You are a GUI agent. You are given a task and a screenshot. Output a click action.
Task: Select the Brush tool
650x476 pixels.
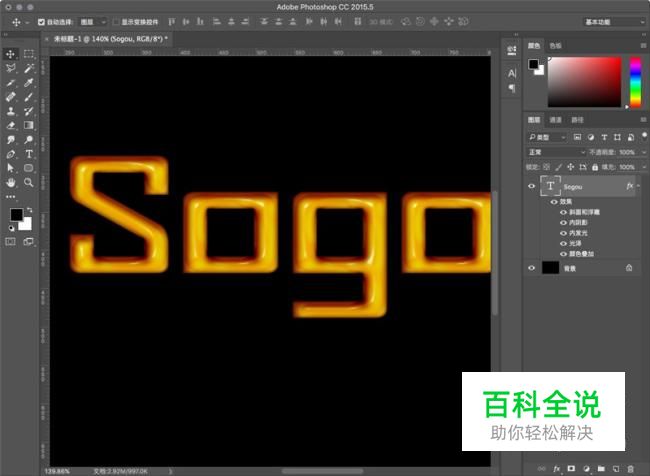point(29,97)
